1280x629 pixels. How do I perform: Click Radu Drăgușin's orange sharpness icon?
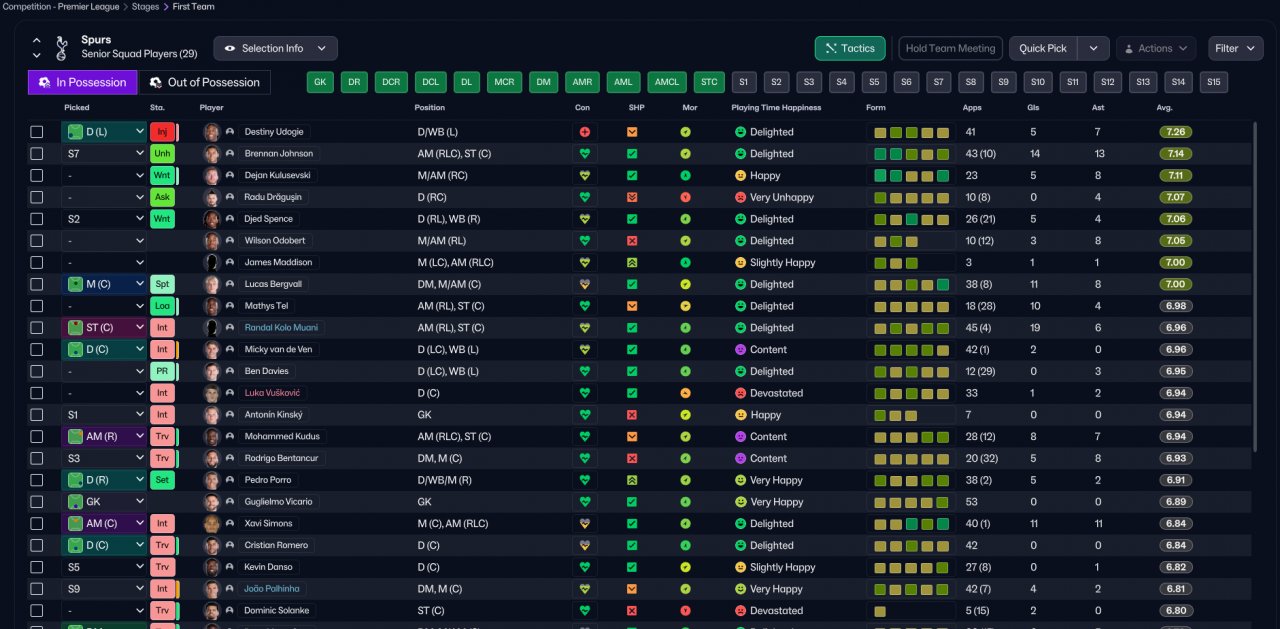[x=632, y=197]
